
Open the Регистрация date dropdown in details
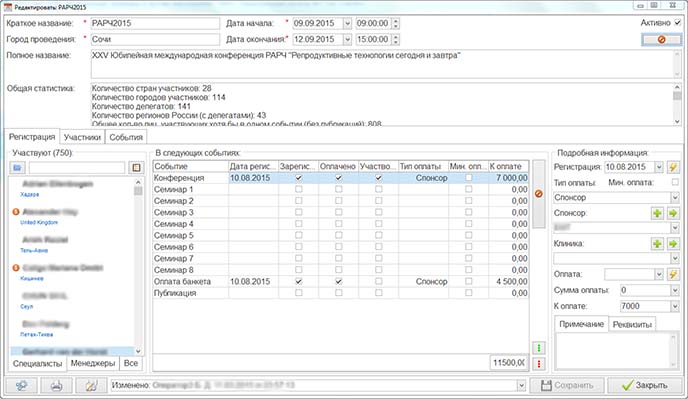tap(659, 167)
